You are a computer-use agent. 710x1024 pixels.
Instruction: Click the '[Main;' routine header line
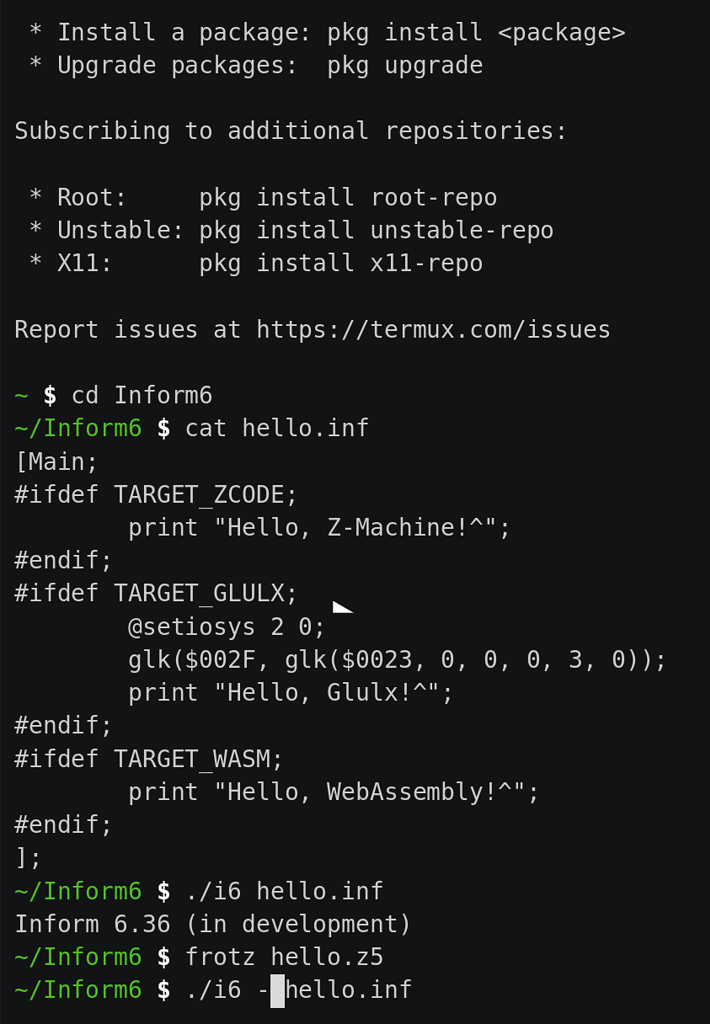point(56,462)
